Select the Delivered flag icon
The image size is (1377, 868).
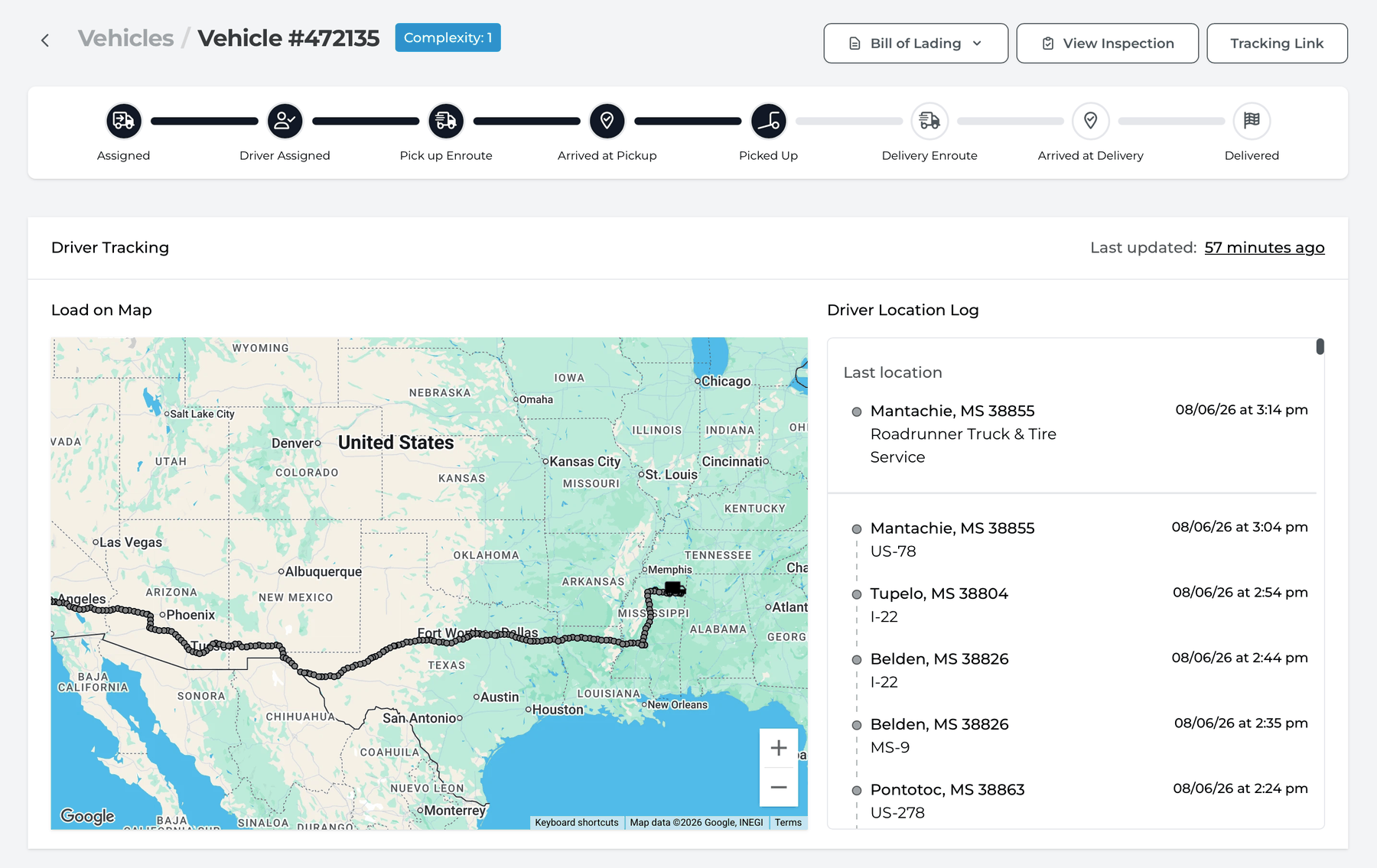[1252, 121]
